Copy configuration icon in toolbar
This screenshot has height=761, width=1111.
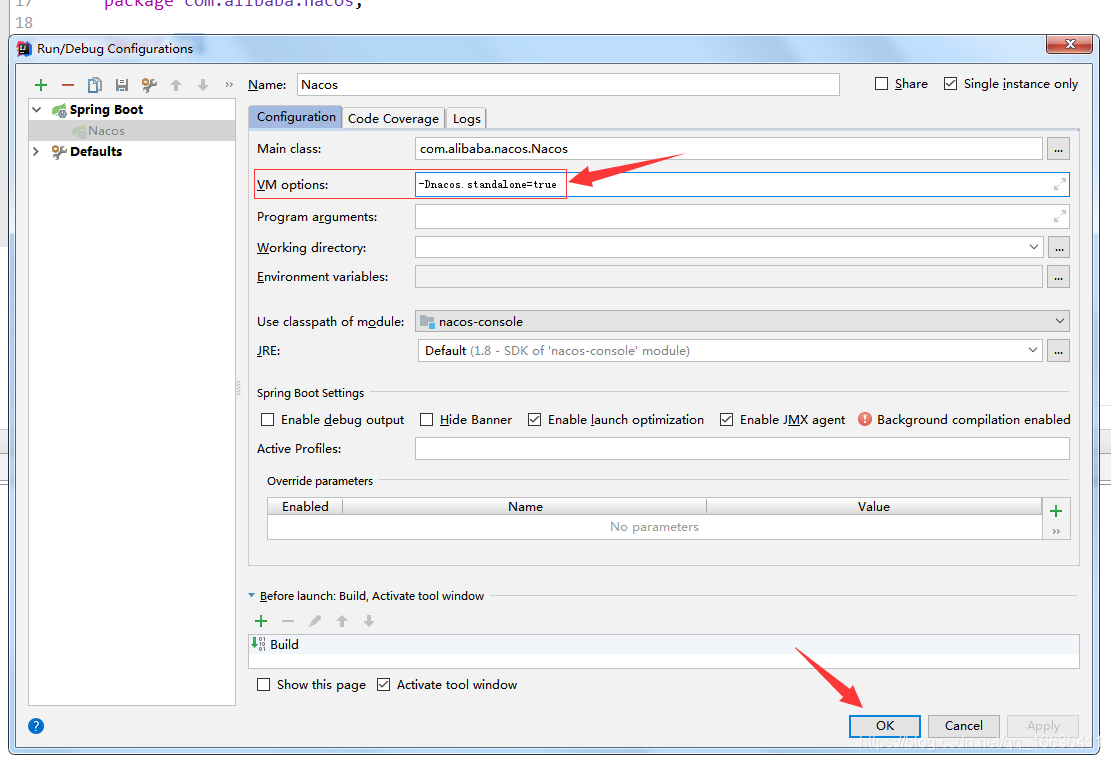coord(94,85)
